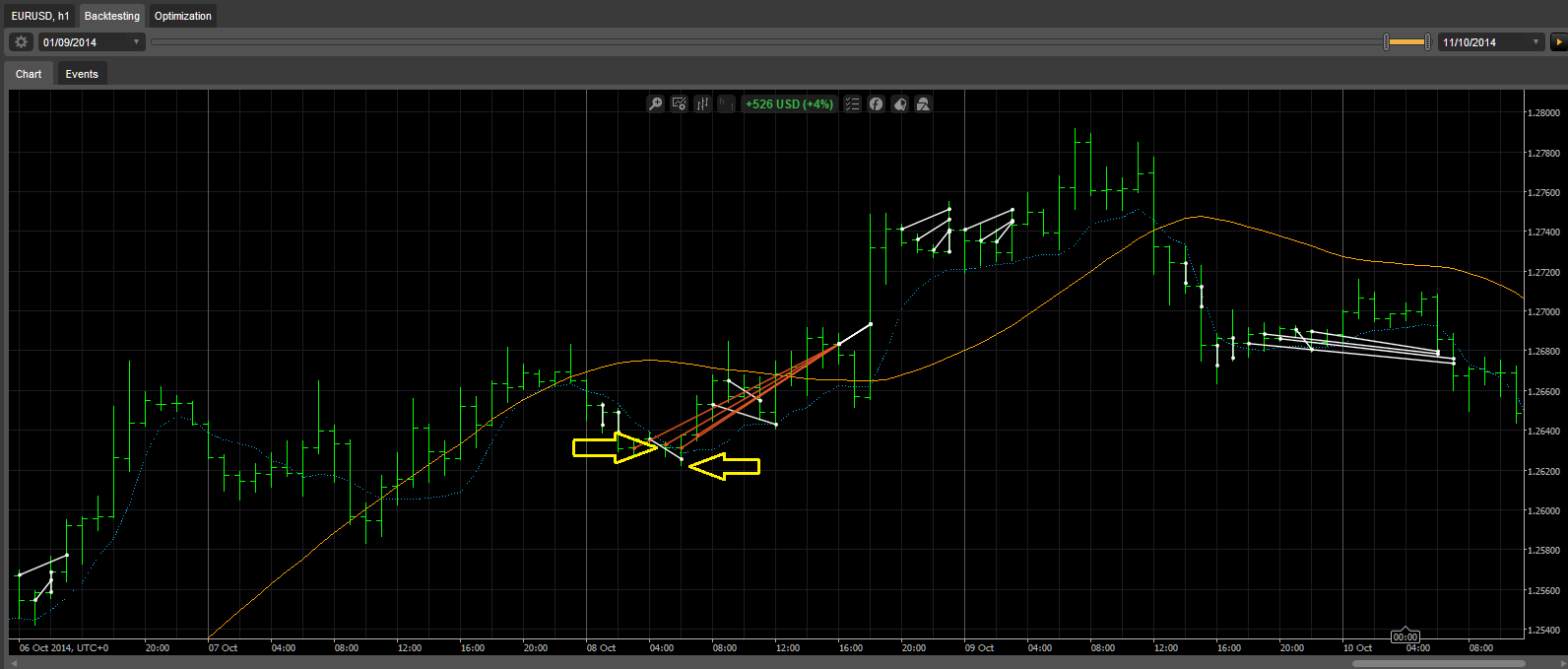Click the 08 Oct date axis label
The height and width of the screenshot is (669, 1568).
pyautogui.click(x=601, y=648)
